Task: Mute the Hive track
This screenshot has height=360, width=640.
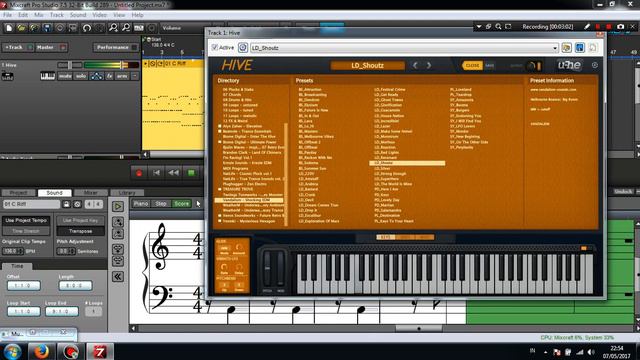Action: 65,76
